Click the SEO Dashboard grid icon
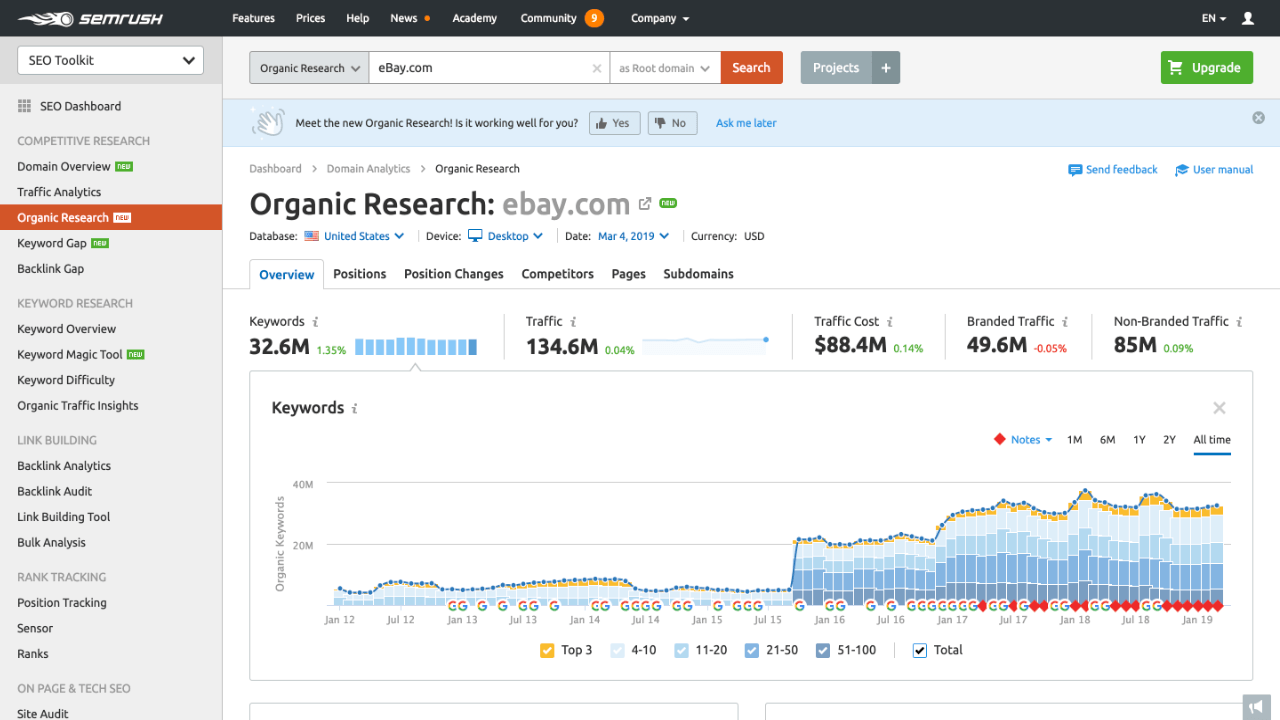The width and height of the screenshot is (1280, 720). (x=24, y=106)
